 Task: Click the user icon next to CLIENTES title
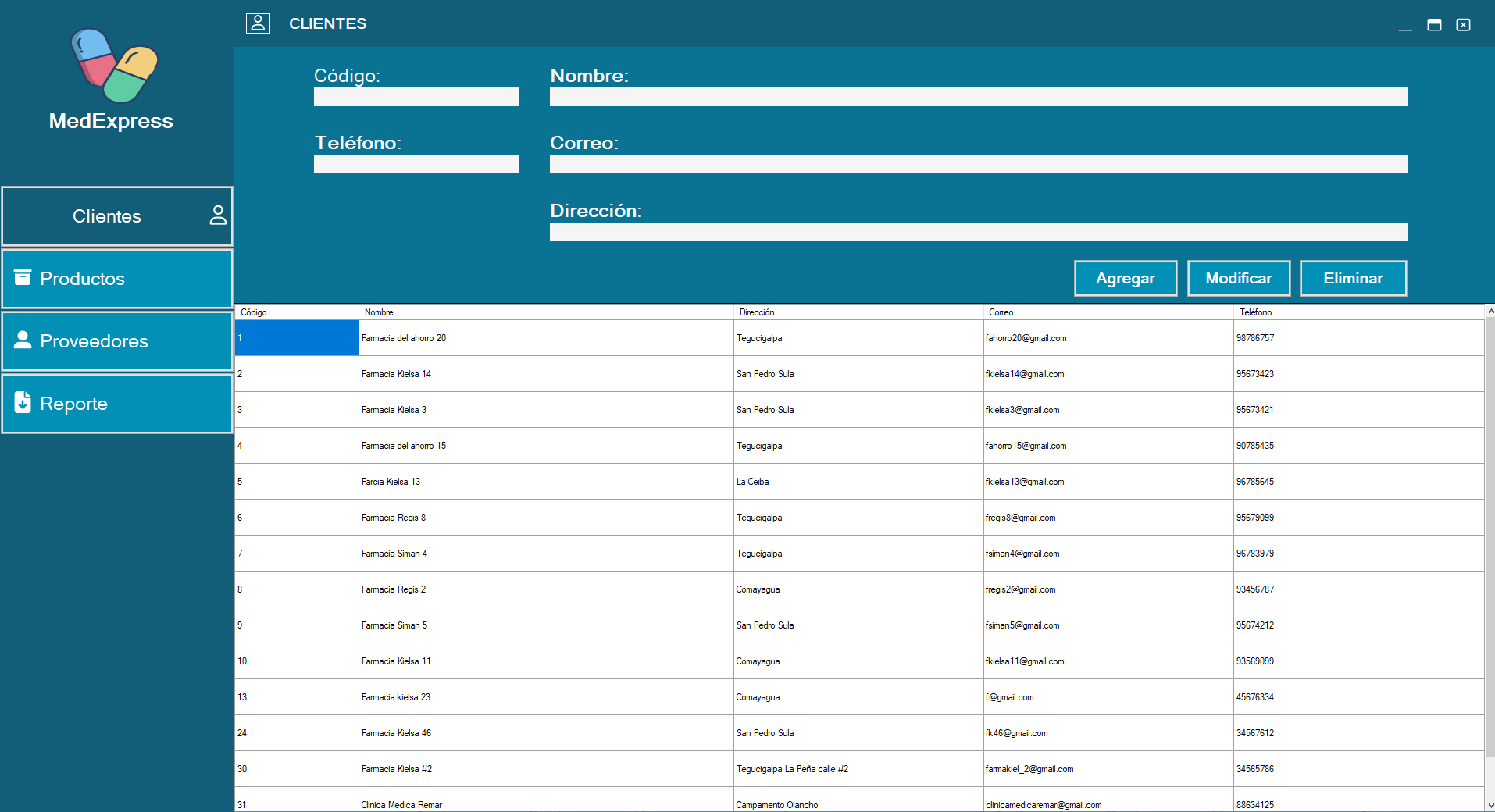[258, 23]
